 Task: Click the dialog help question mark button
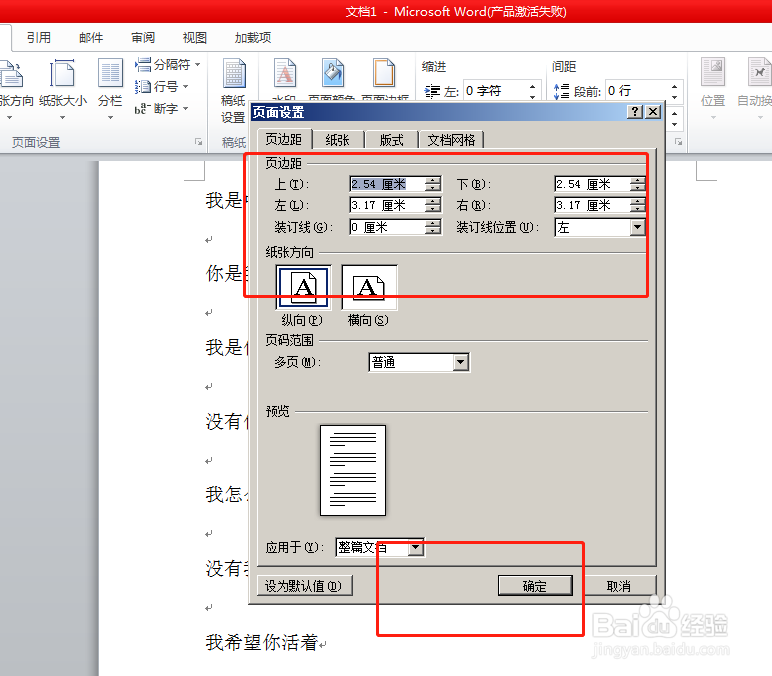(x=635, y=112)
